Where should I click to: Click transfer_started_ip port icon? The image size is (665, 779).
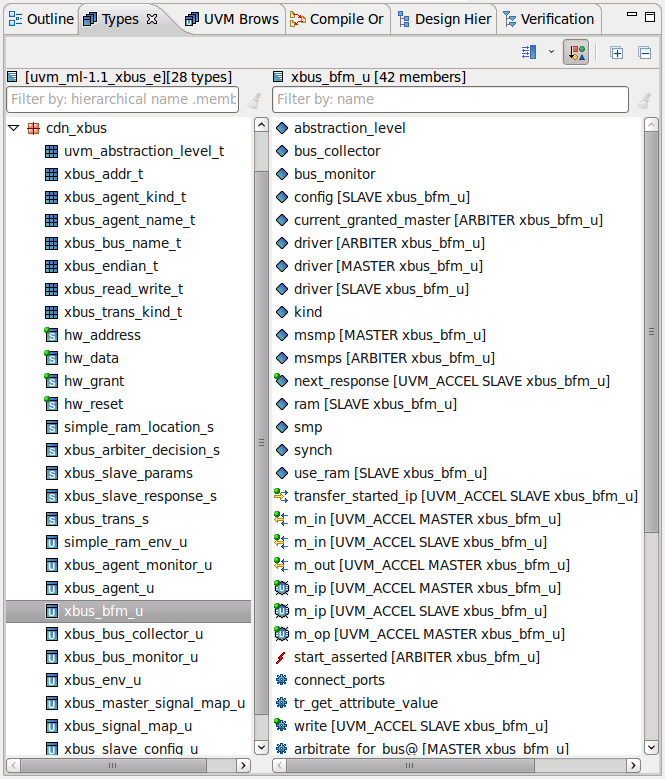282,496
